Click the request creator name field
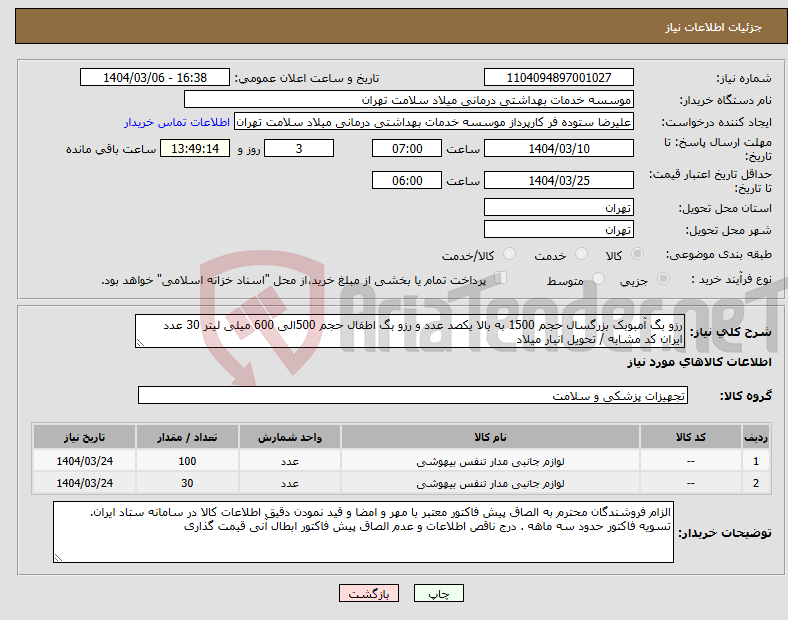 (434, 122)
